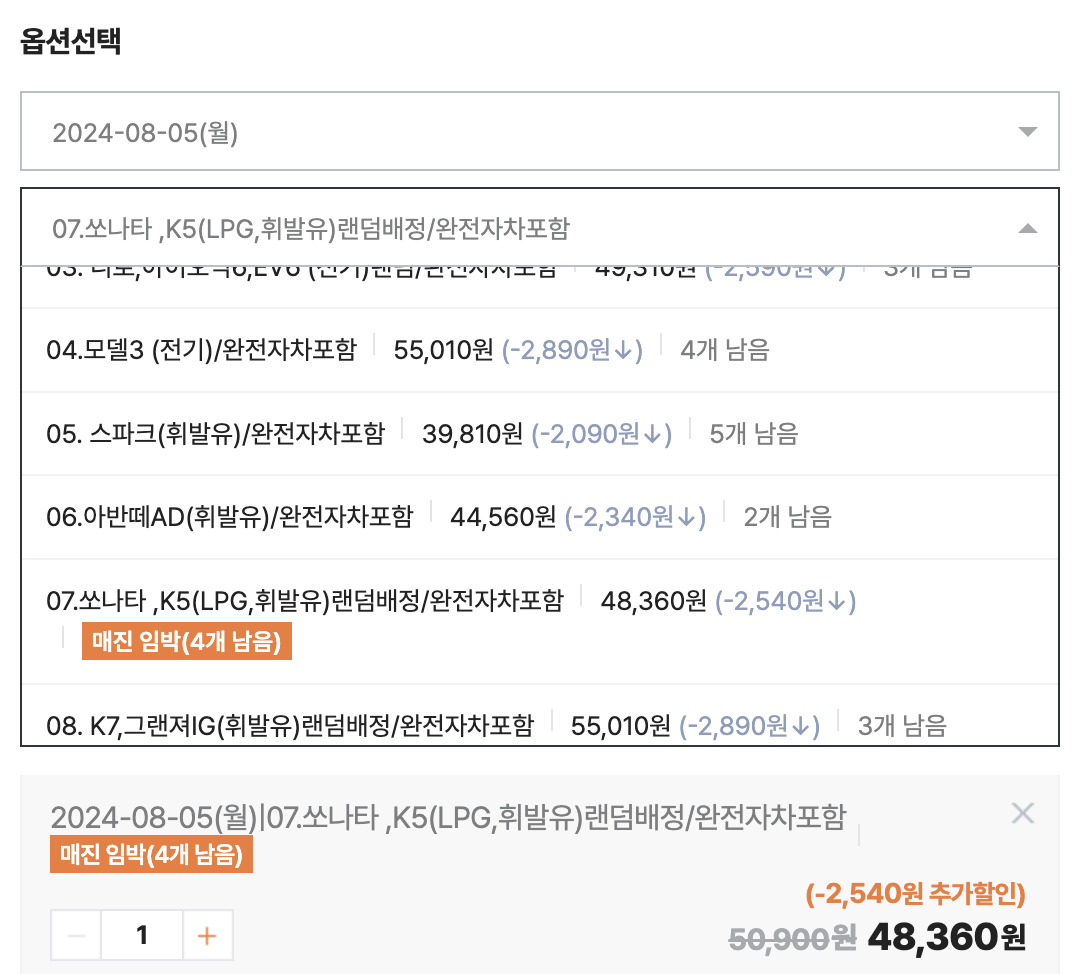Viewport: 1074px width, 974px height.
Task: Select option 07.쏘나타, K5 랜덤배정
Action: 539,621
